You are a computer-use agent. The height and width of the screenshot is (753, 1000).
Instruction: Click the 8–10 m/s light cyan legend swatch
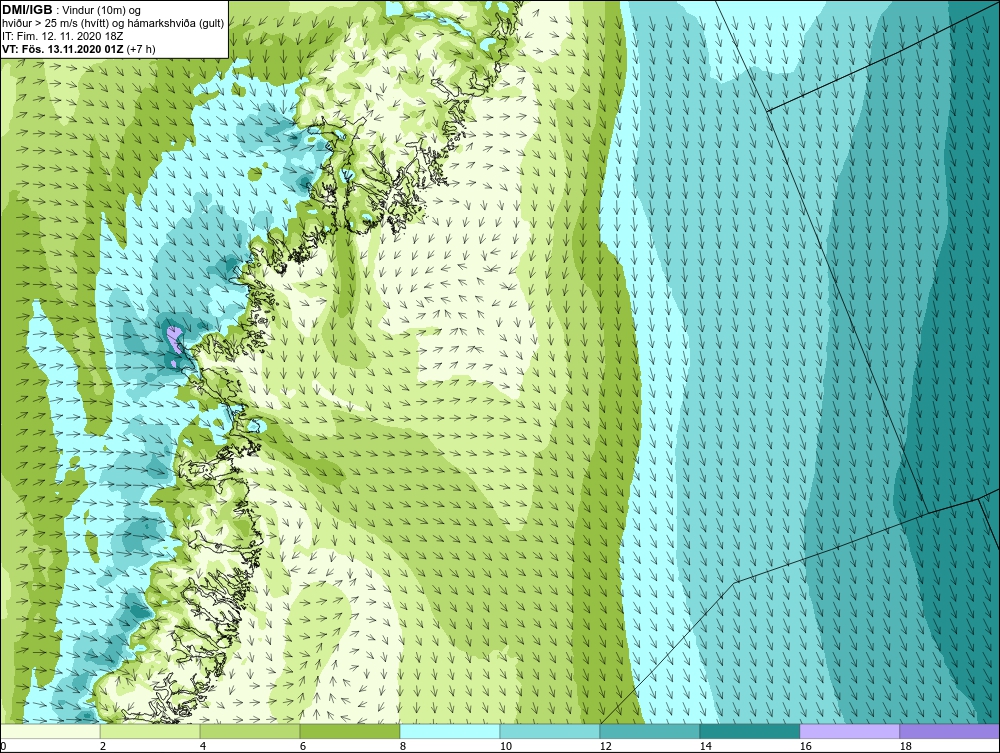(450, 731)
